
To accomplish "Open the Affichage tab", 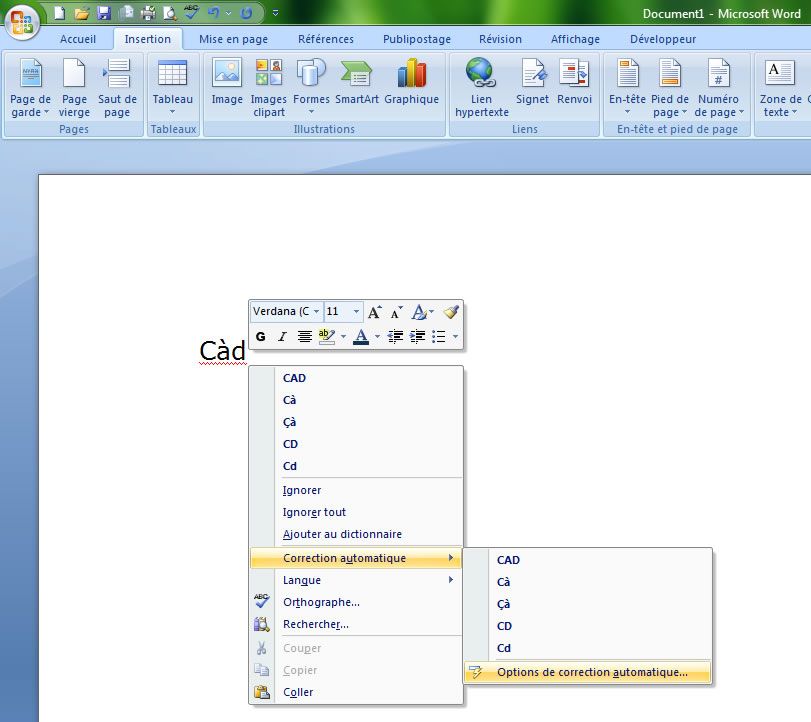I will [575, 39].
